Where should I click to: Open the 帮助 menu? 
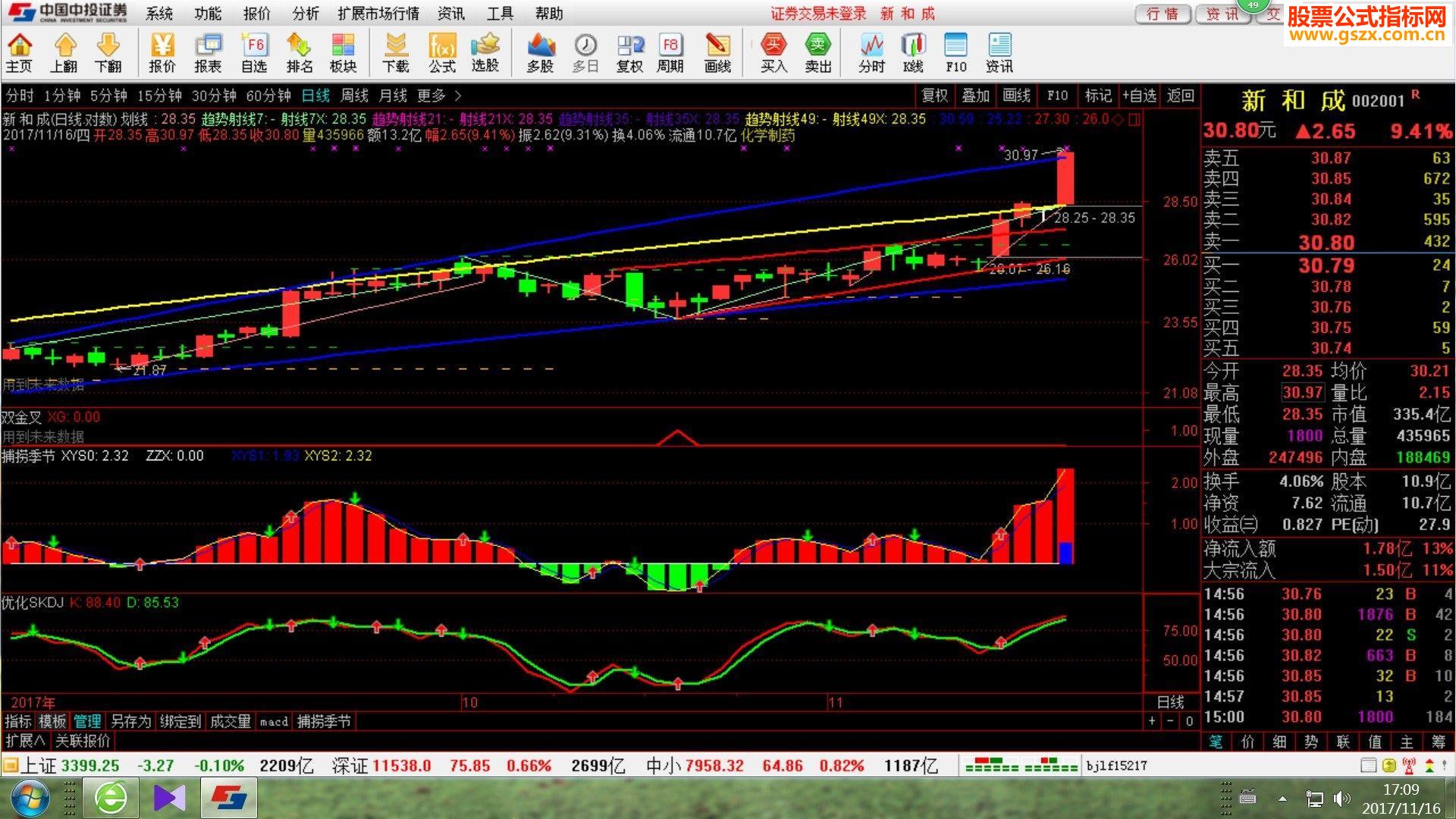[549, 14]
